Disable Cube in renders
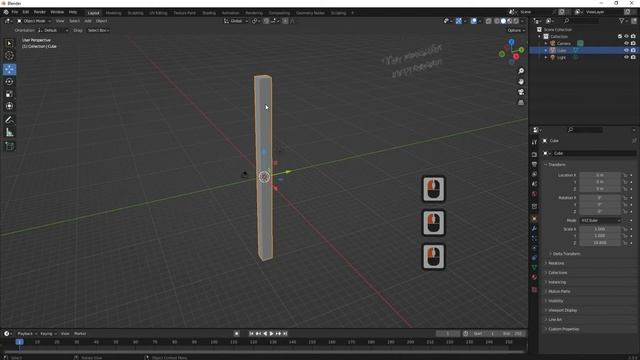This screenshot has width=640, height=360. pyautogui.click(x=633, y=50)
